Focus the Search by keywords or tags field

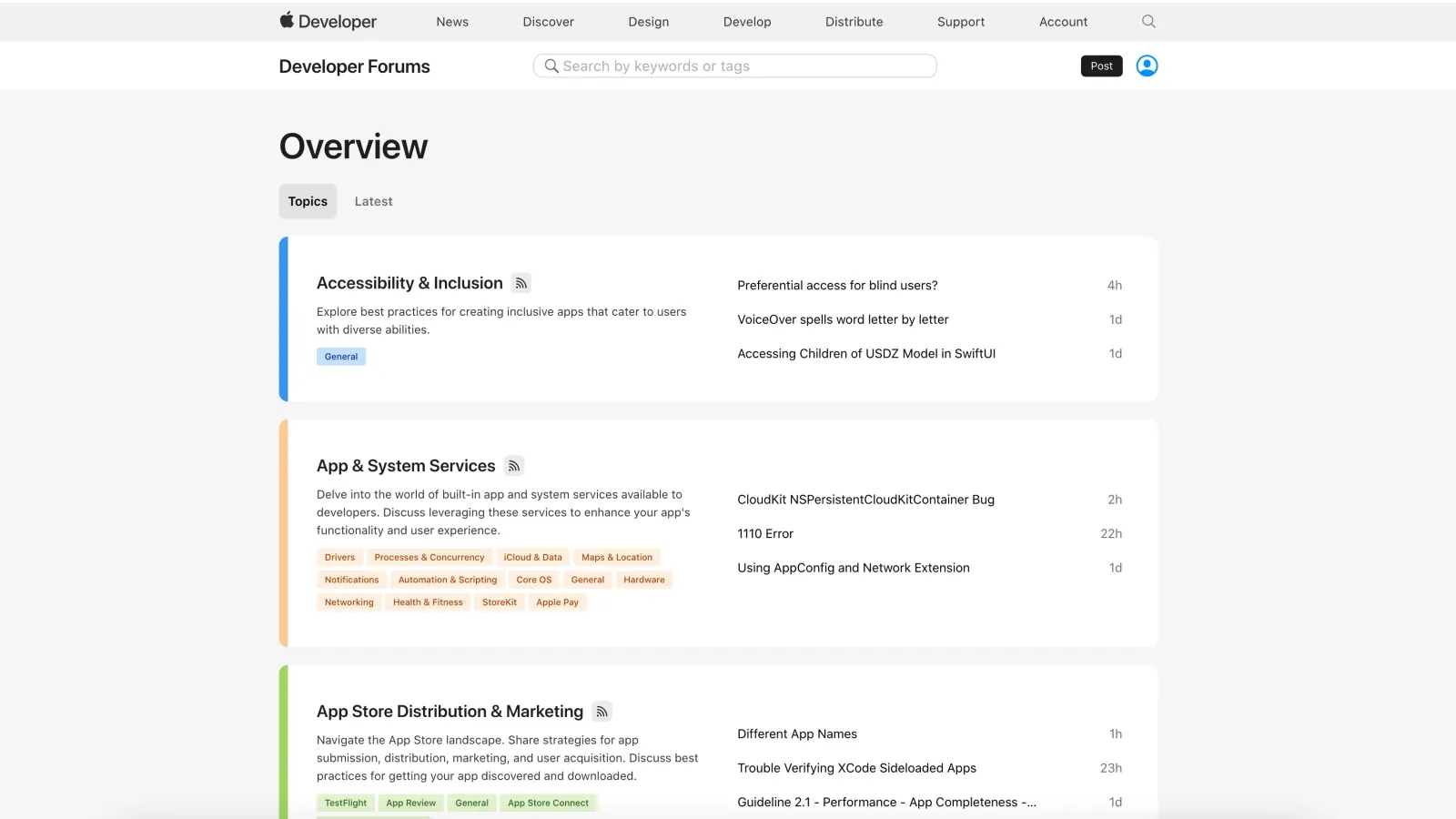point(735,66)
